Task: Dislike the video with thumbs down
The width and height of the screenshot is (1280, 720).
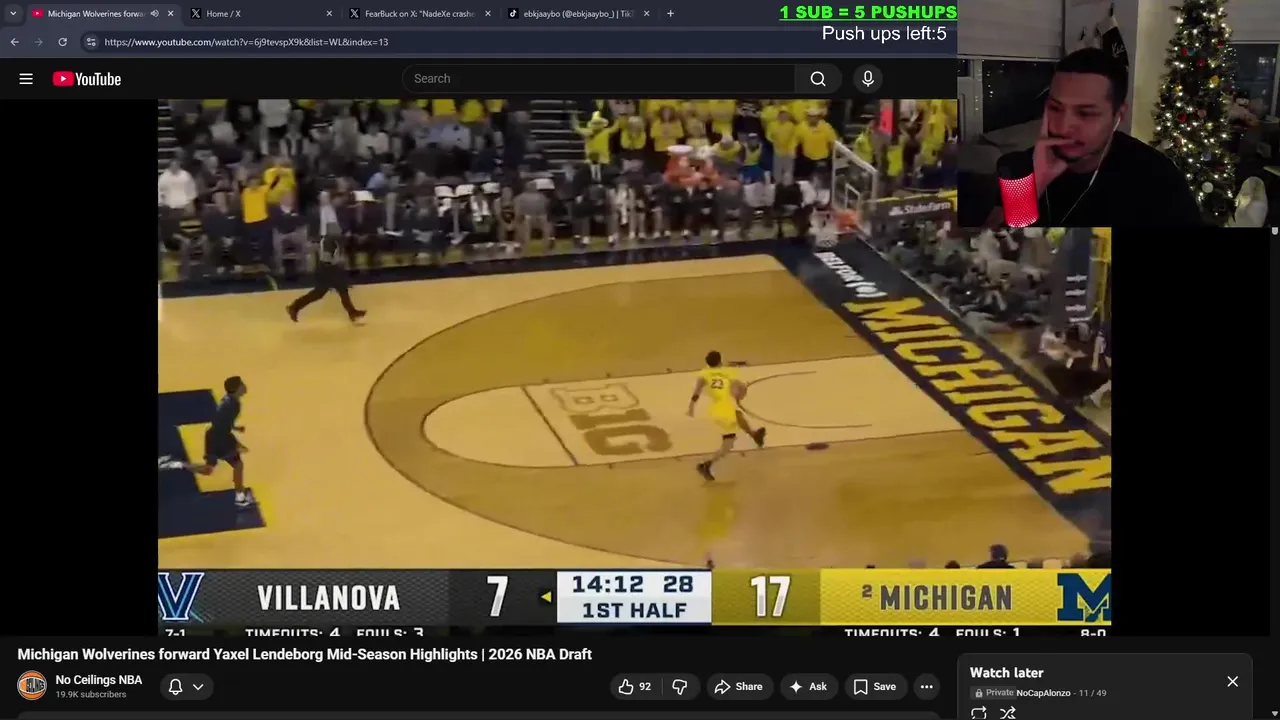Action: [x=680, y=686]
